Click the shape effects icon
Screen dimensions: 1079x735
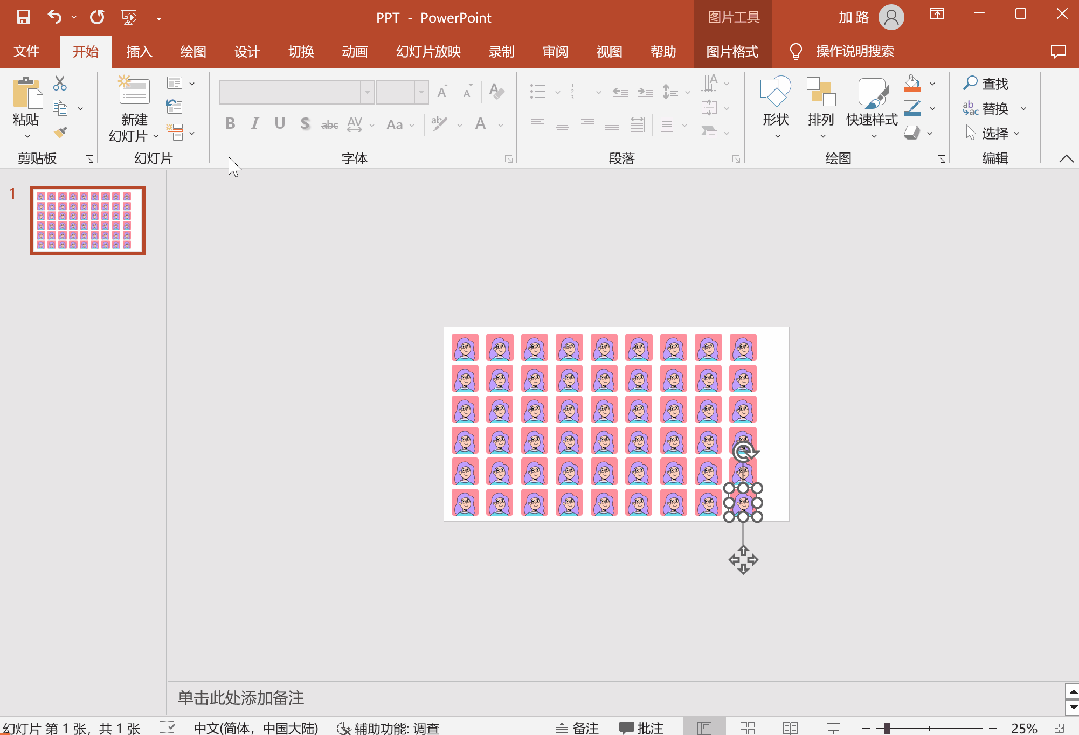click(x=912, y=132)
